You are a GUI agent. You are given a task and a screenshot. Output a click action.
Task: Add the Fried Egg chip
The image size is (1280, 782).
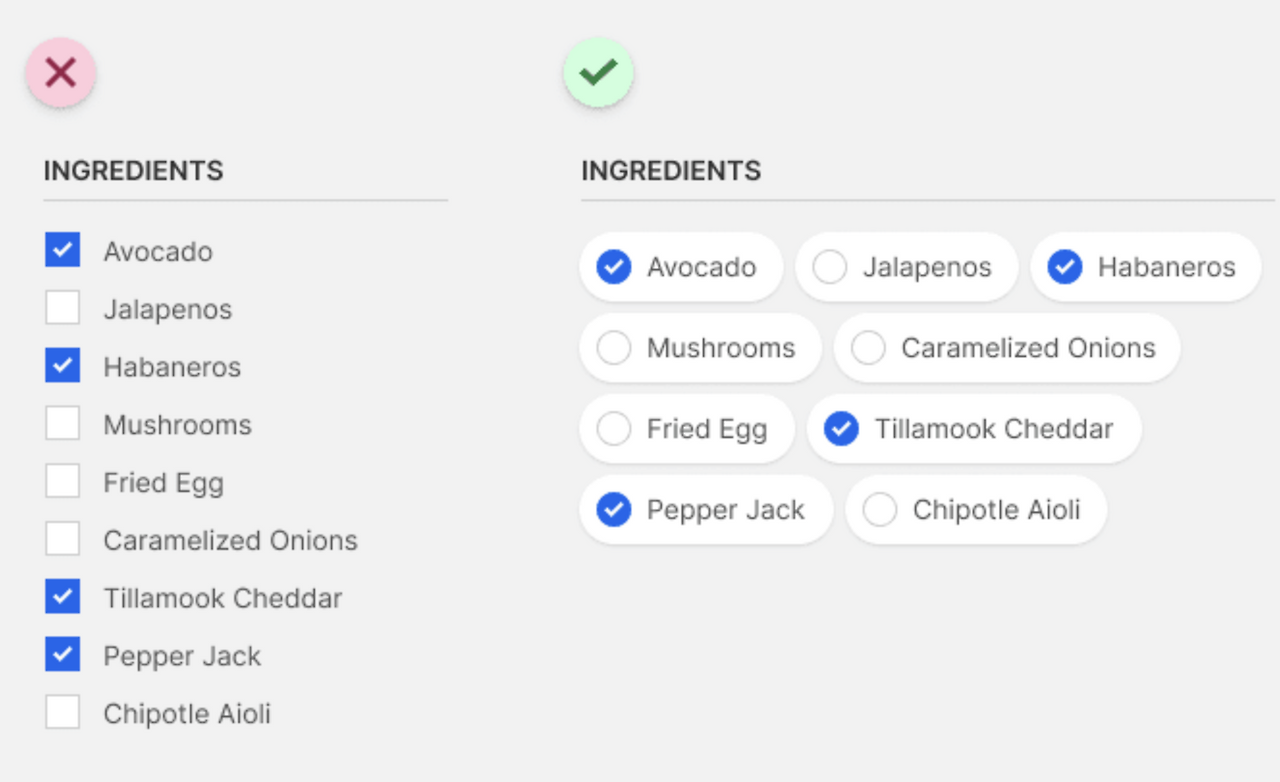tap(686, 429)
